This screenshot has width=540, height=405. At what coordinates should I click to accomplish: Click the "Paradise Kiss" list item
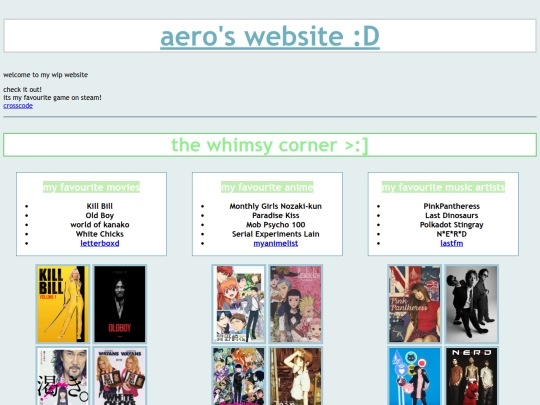click(x=276, y=215)
